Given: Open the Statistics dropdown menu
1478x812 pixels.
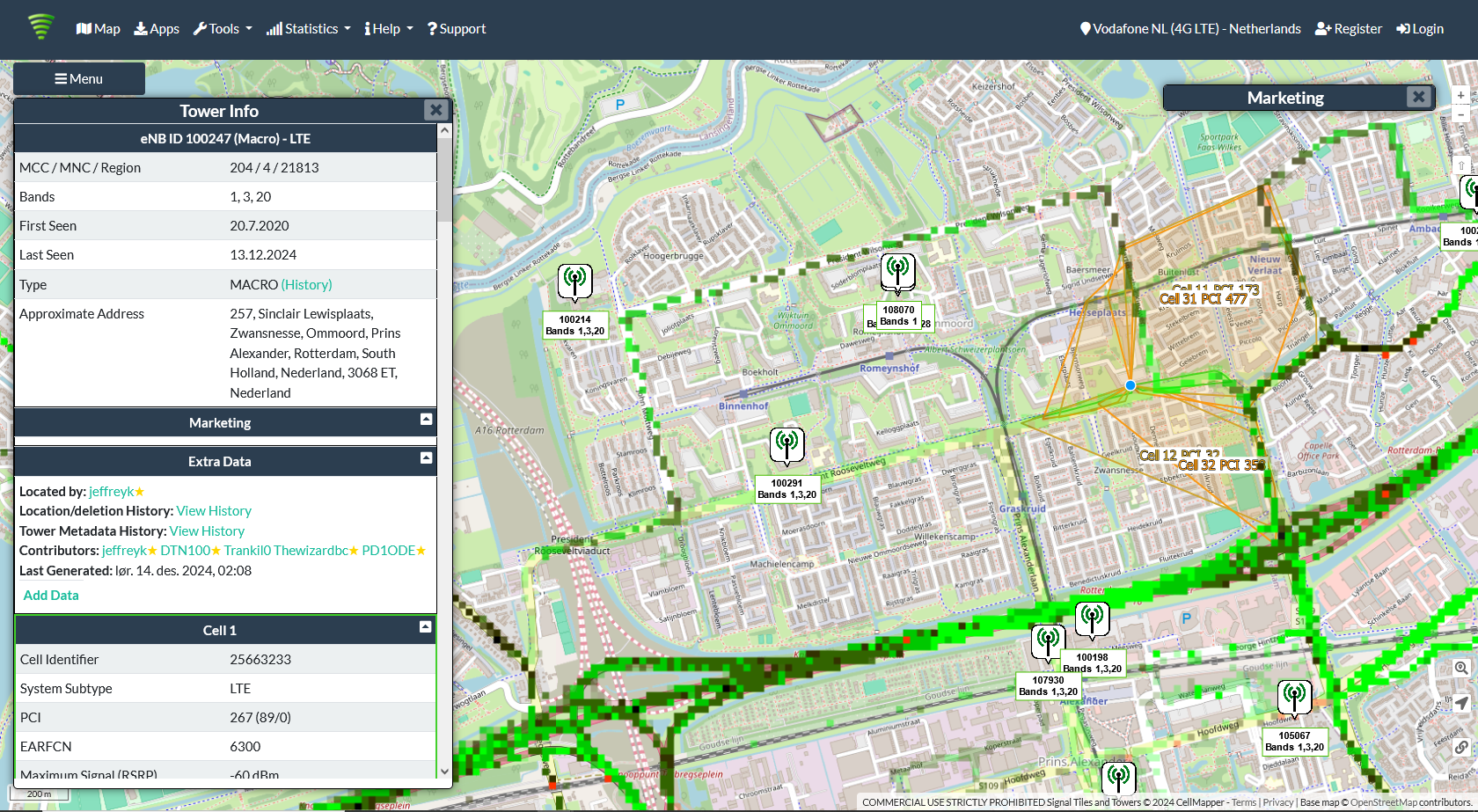Looking at the screenshot, I should (x=308, y=29).
